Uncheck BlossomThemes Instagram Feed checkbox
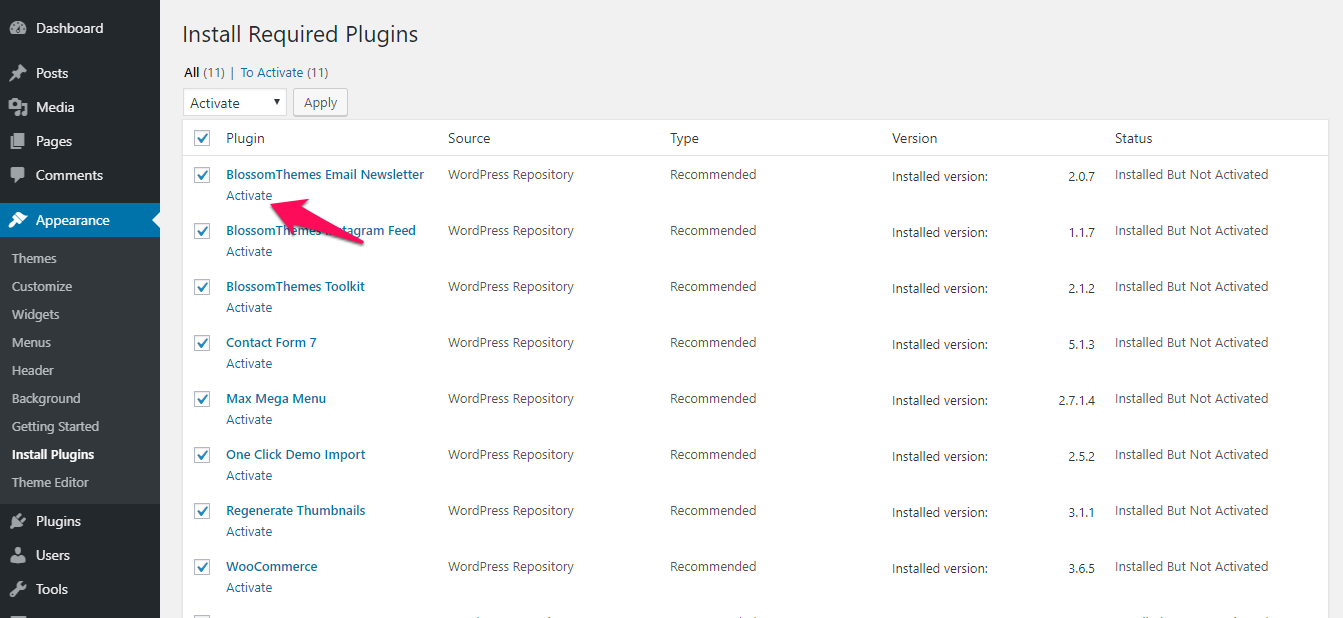Screen dimensions: 1343x618 click(x=202, y=231)
